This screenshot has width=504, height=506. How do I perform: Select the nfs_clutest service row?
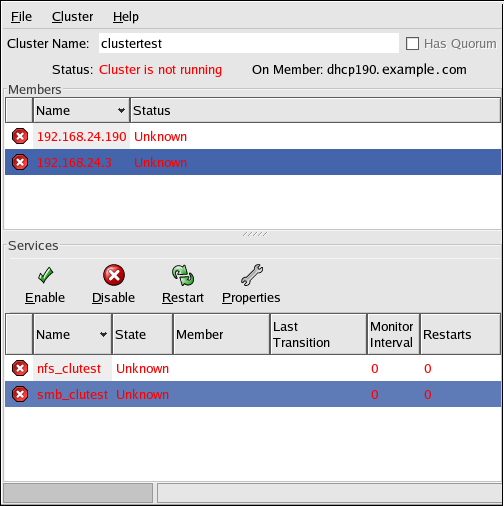pos(253,368)
